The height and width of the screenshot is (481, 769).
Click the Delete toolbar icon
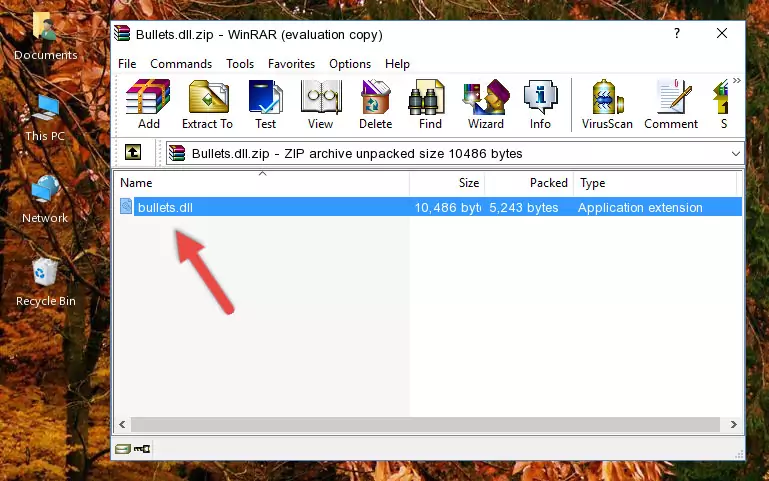[x=376, y=104]
